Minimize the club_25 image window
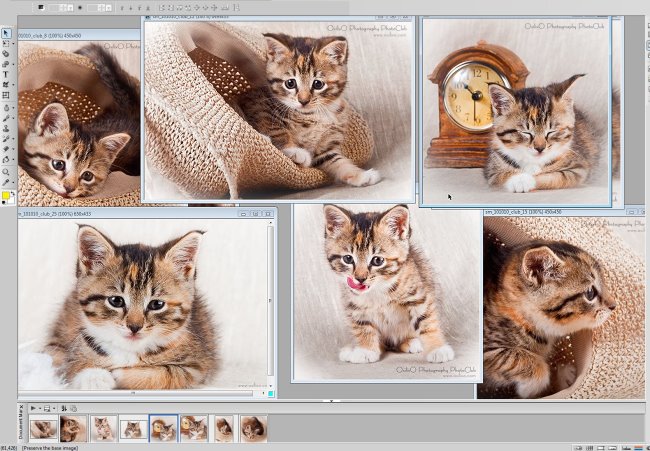This screenshot has width=650, height=451. pyautogui.click(x=243, y=214)
